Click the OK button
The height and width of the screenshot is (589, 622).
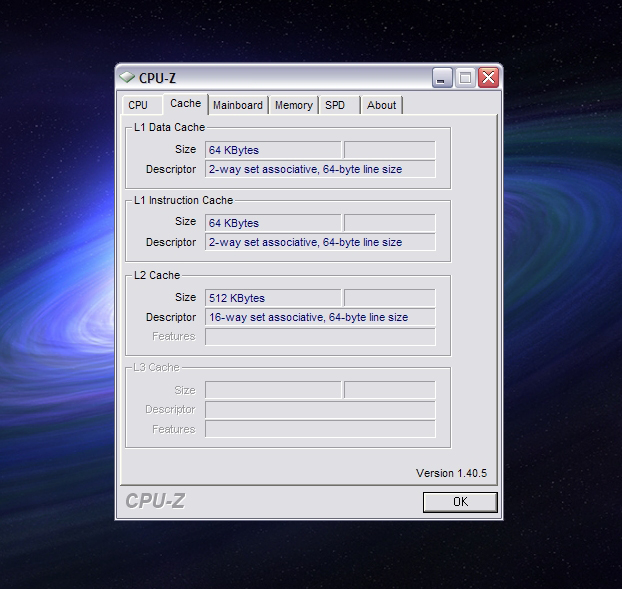460,502
